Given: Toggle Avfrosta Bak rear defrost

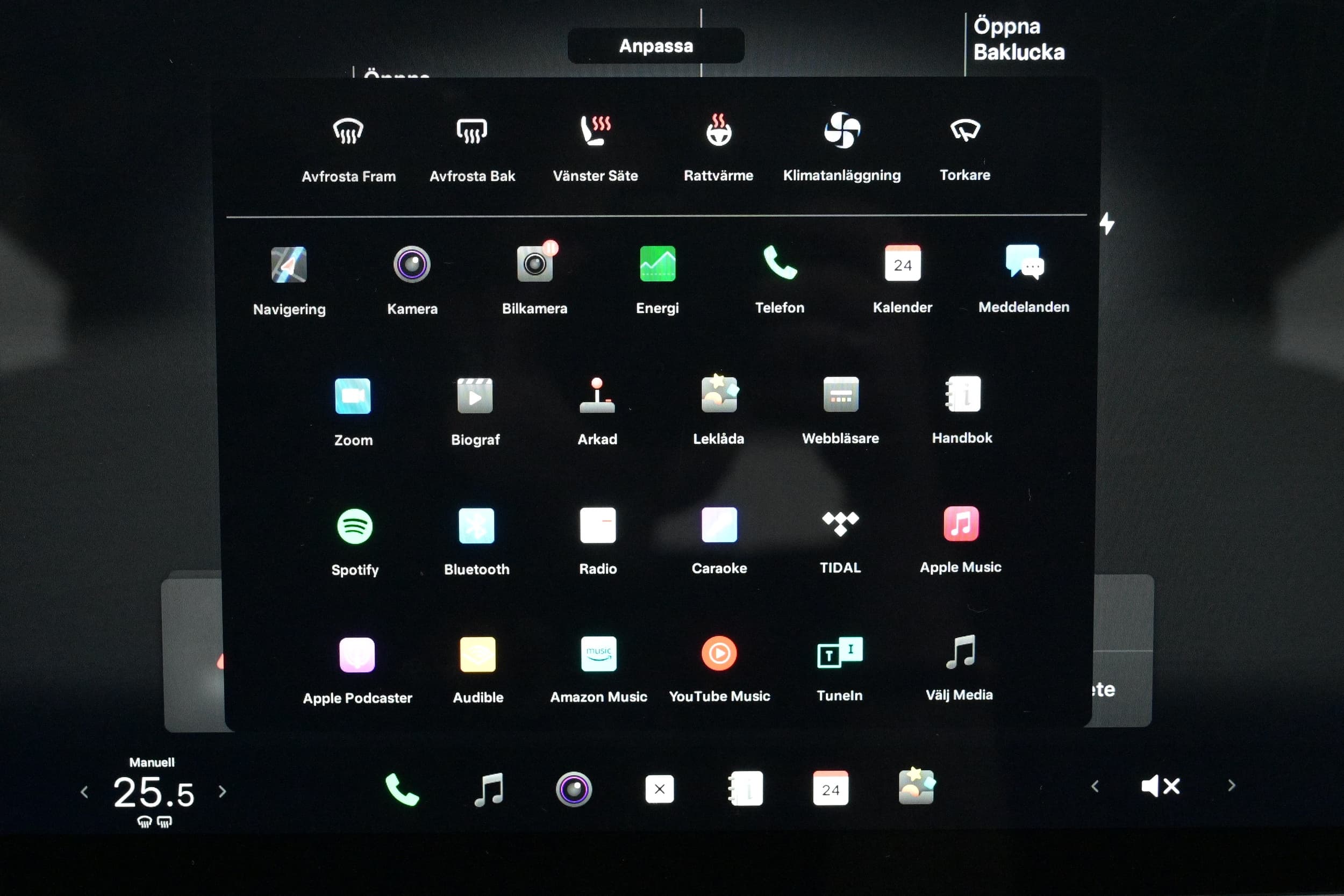Looking at the screenshot, I should (471, 132).
